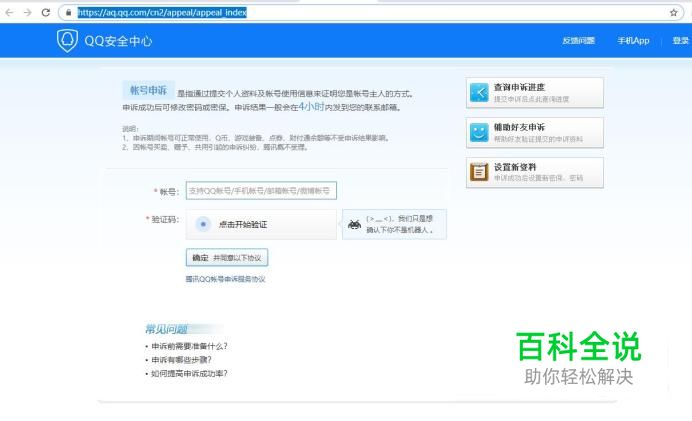Open 设置新资料 card
This screenshot has height=421, width=692.
tap(535, 173)
